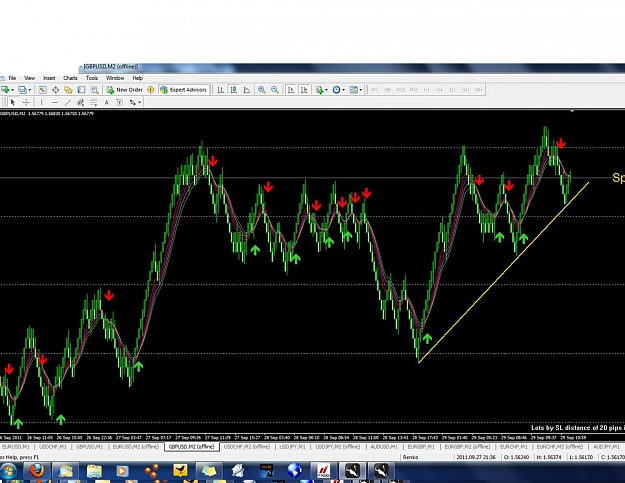This screenshot has height=483, width=625.
Task: Switch to GBPUSD,M1 chart tab
Action: (90, 447)
